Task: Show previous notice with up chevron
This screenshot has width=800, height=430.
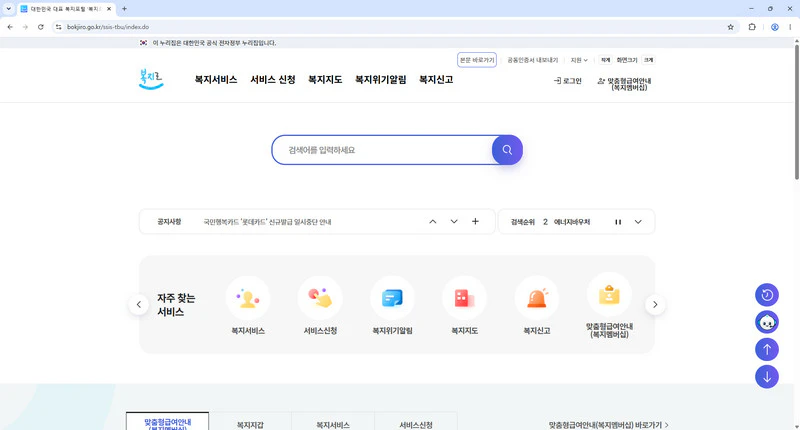Action: (x=433, y=222)
